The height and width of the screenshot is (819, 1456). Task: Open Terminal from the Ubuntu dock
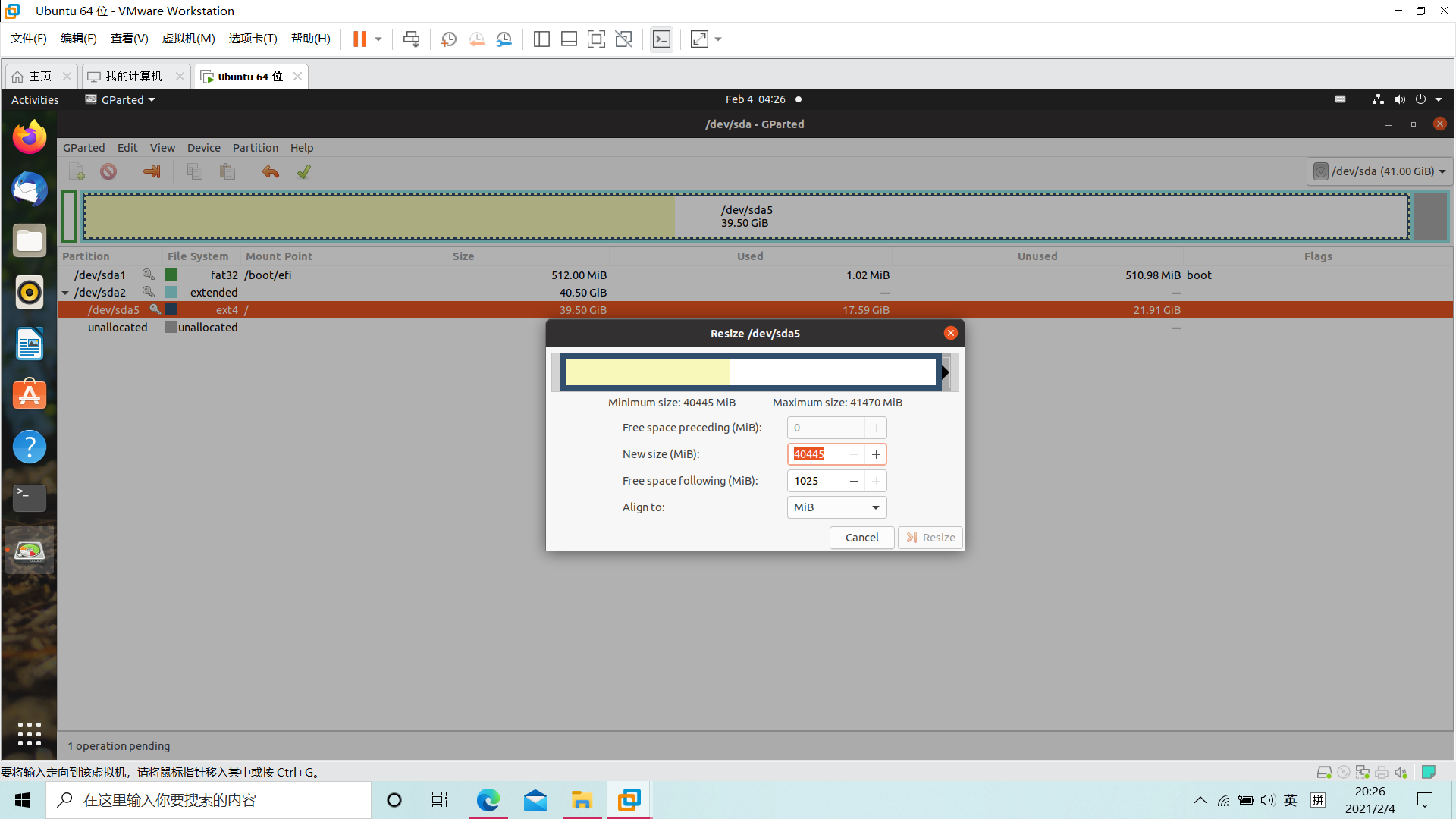(x=30, y=497)
